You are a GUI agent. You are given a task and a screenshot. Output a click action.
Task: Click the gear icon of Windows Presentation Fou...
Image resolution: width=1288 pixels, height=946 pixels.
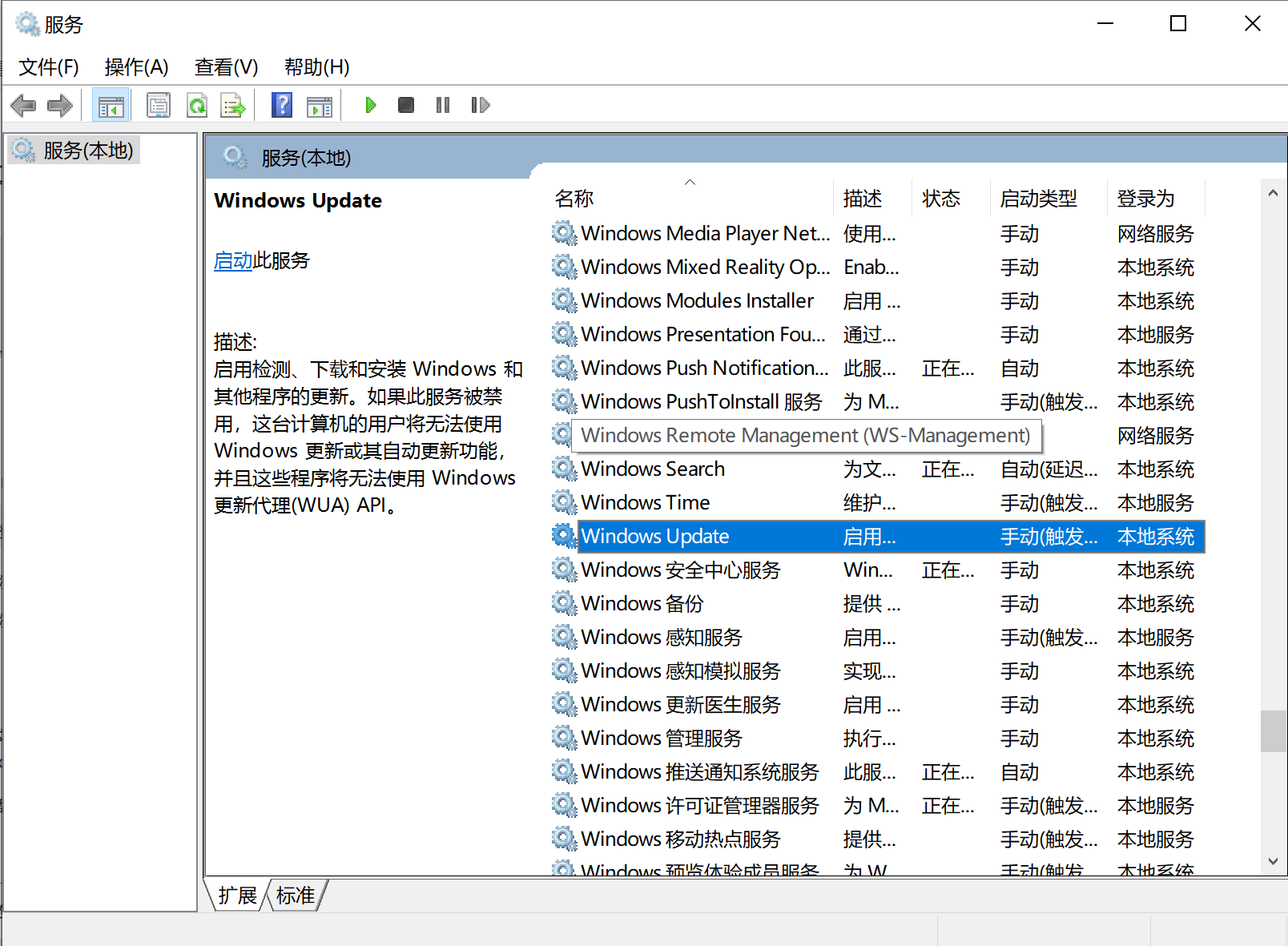tap(565, 334)
